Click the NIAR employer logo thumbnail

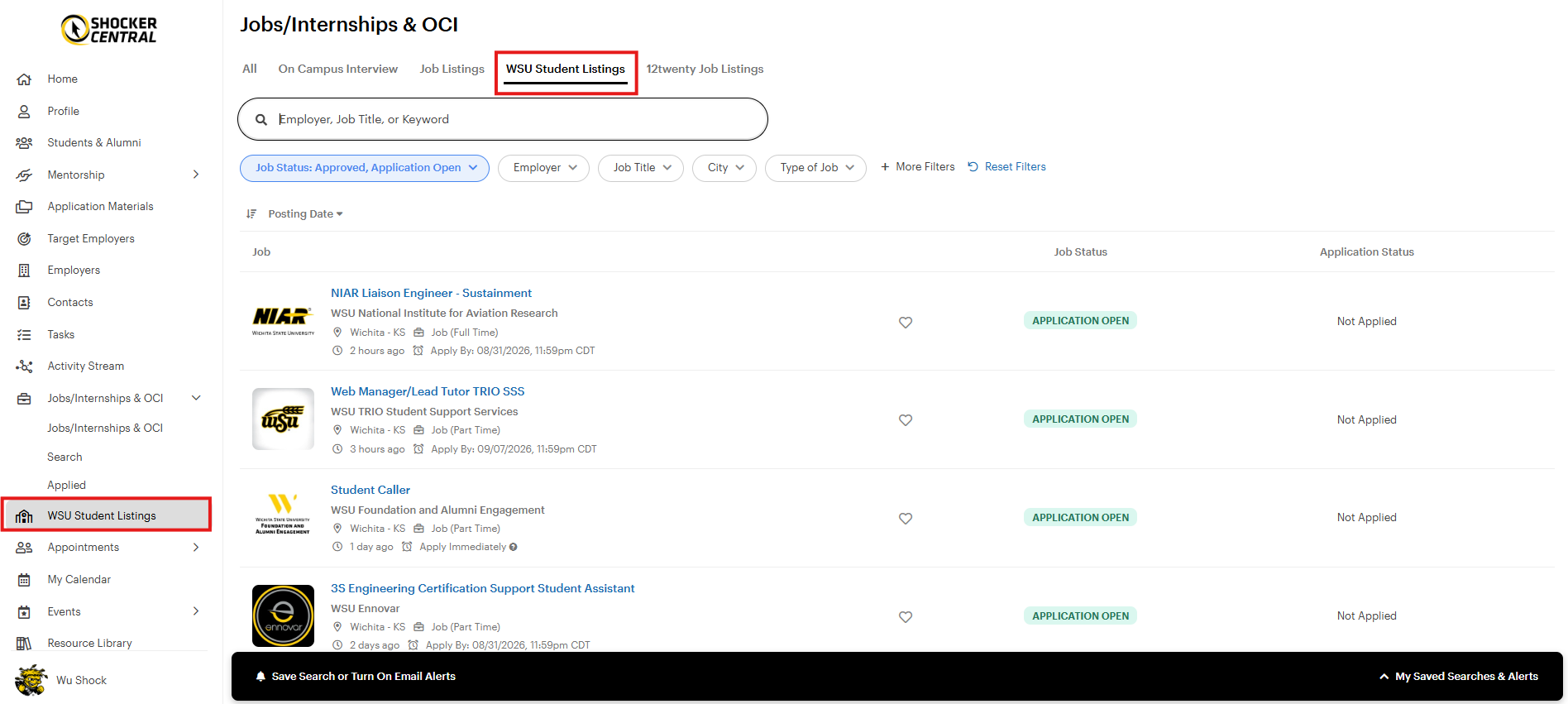(x=283, y=322)
